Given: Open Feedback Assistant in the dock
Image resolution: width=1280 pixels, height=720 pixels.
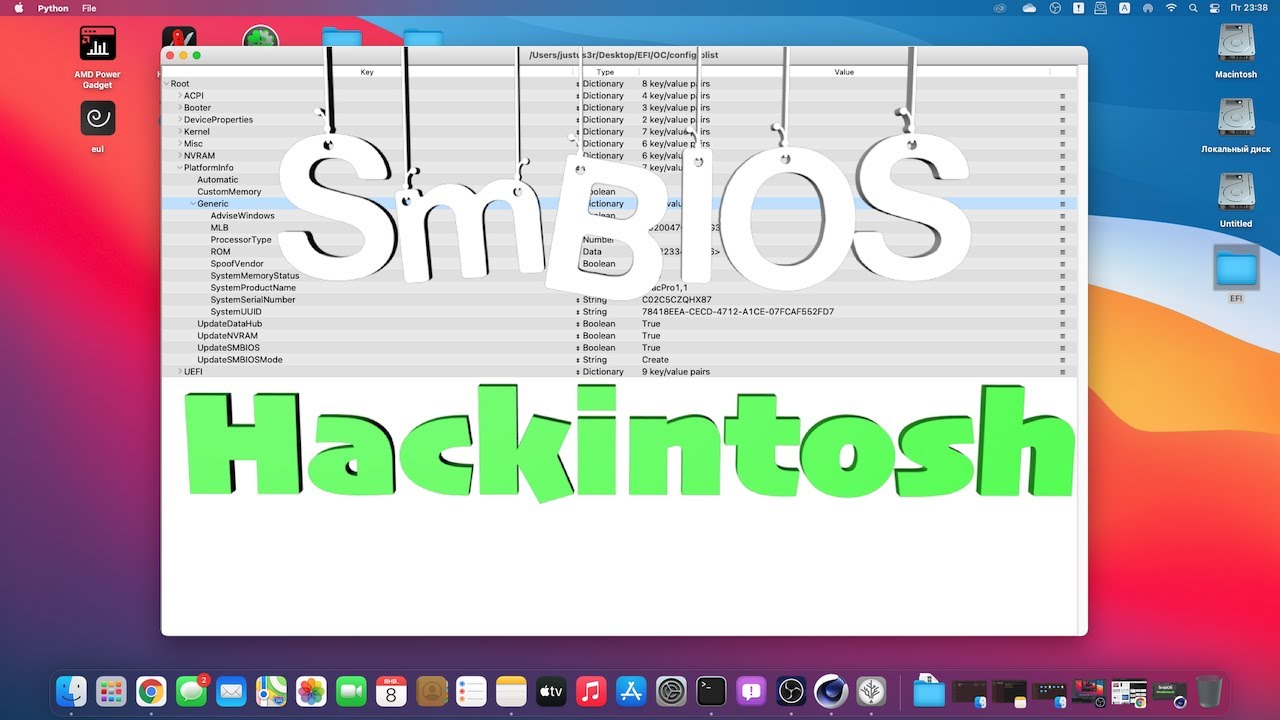Looking at the screenshot, I should [x=751, y=691].
